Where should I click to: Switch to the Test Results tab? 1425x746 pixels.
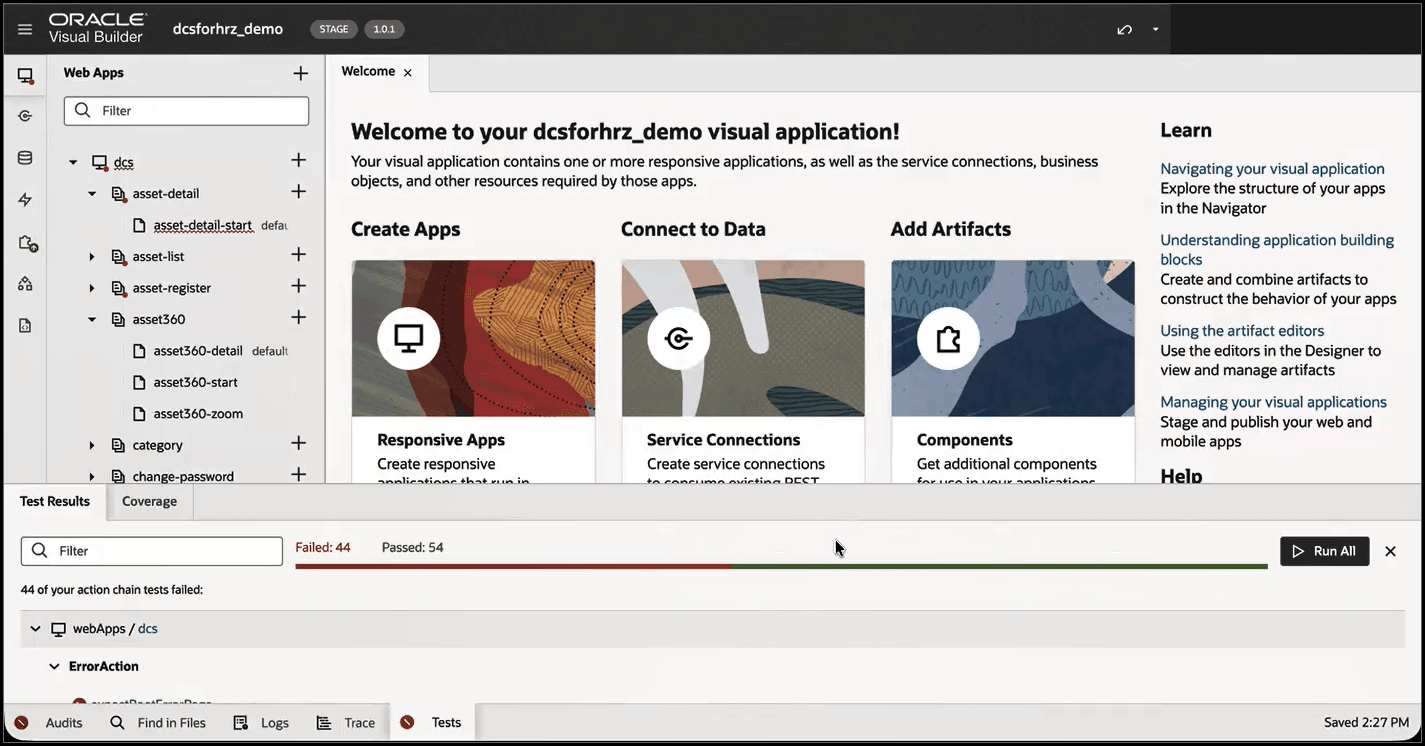[55, 501]
